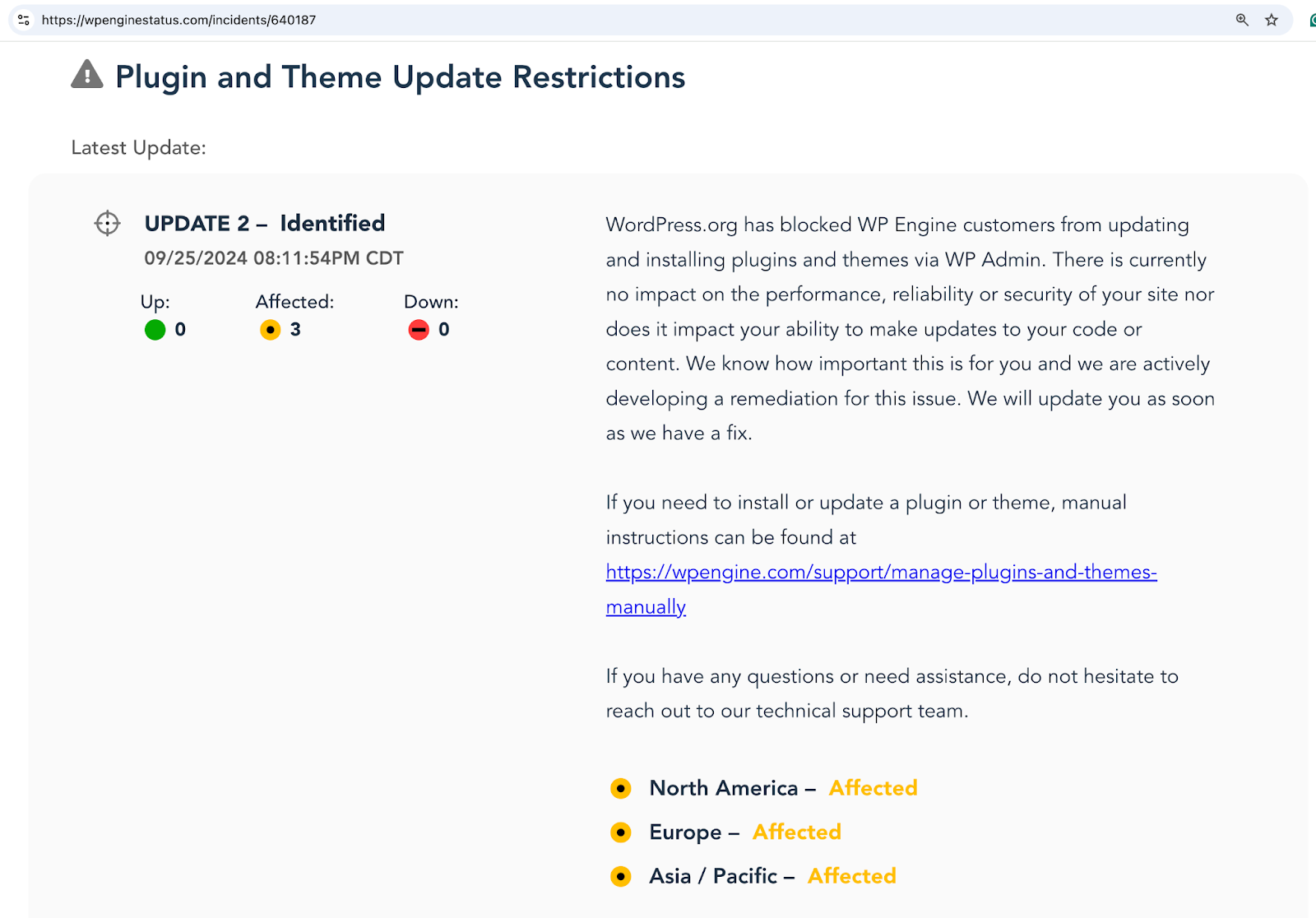Bookmark this page with the star icon

(1272, 20)
